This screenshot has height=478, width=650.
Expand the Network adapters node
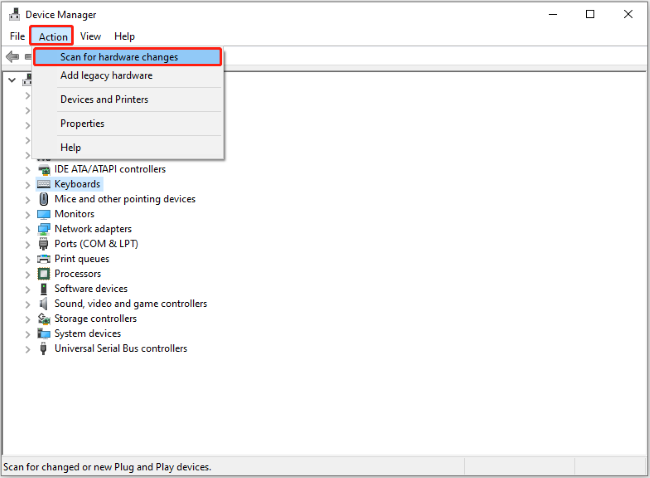[28, 230]
